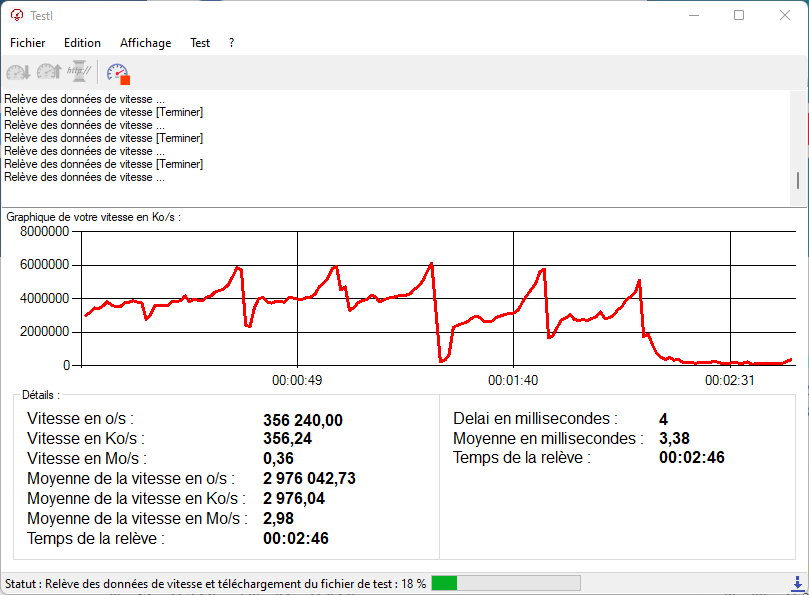This screenshot has height=595, width=809.
Task: Start the upload speed test icon
Action: pos(48,72)
